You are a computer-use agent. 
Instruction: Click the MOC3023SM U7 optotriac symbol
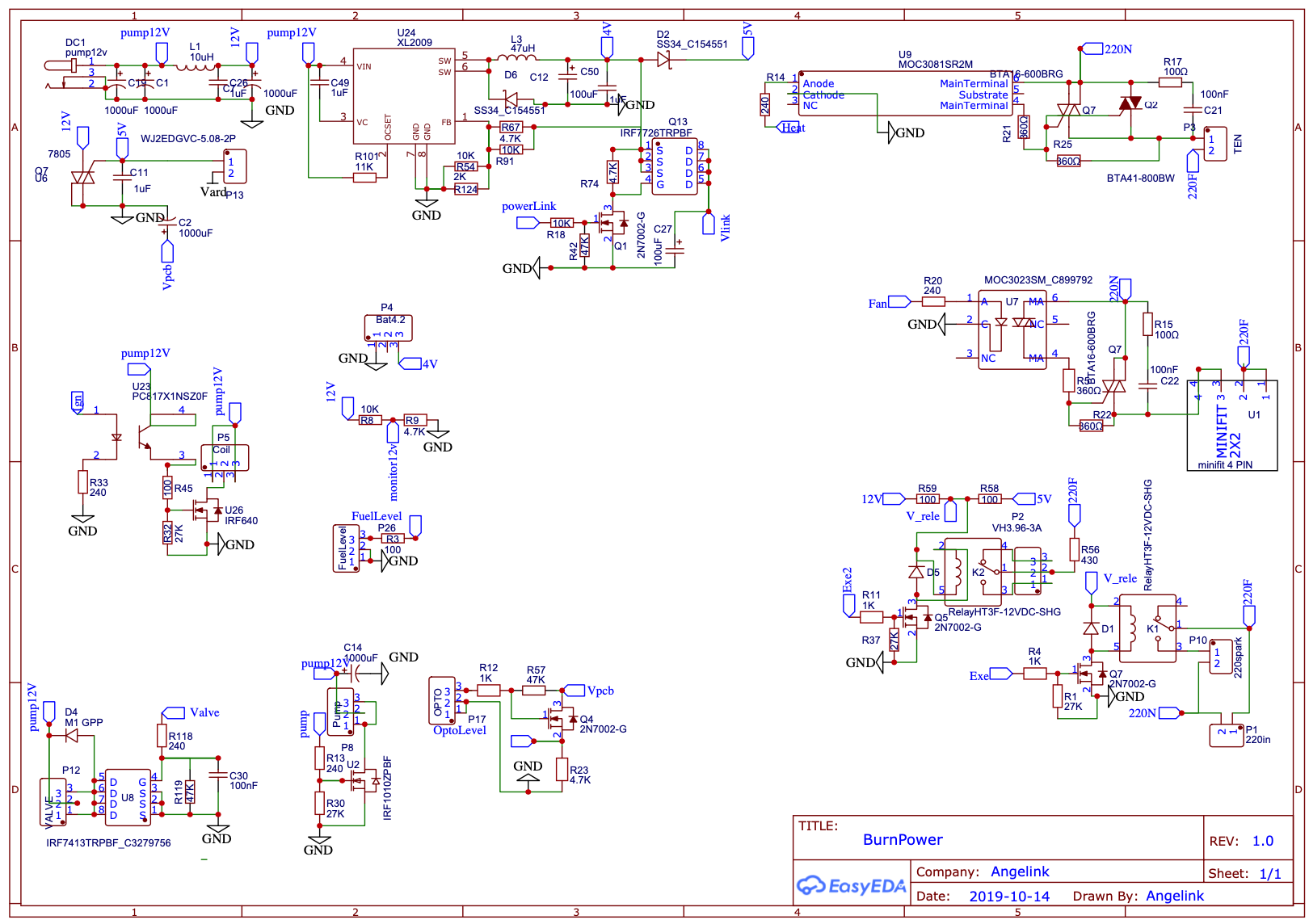(x=1012, y=329)
